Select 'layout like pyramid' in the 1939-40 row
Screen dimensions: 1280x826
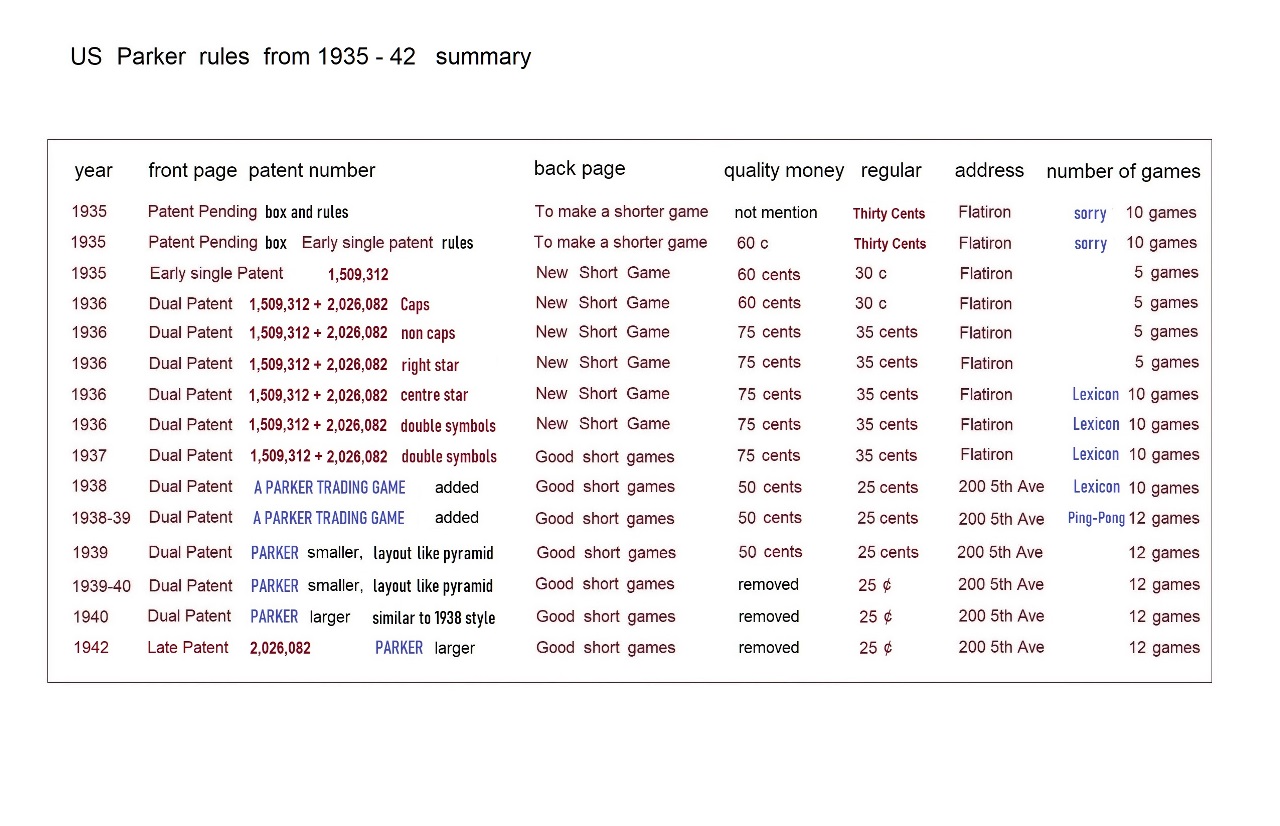(x=433, y=587)
